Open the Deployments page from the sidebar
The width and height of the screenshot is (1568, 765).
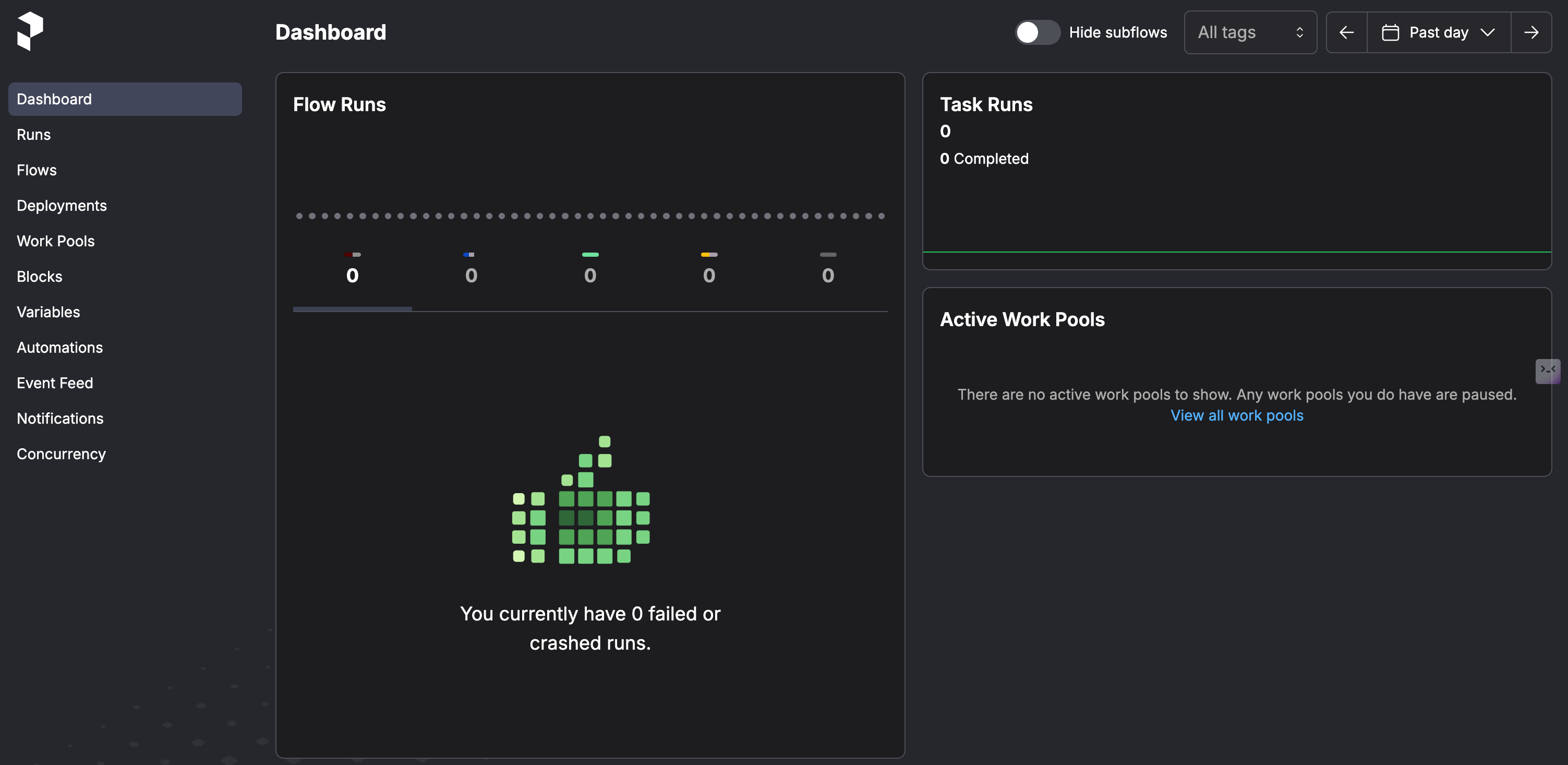(62, 205)
